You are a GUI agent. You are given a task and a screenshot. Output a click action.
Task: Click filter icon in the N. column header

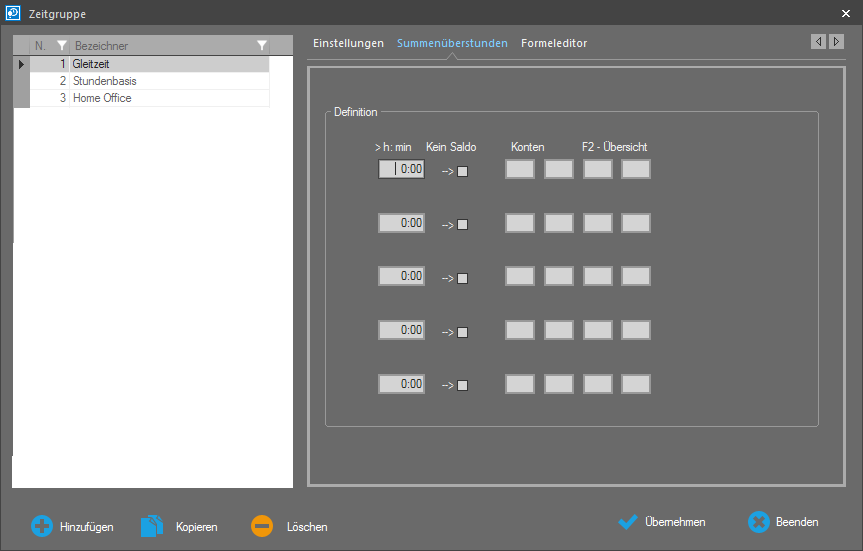61,46
